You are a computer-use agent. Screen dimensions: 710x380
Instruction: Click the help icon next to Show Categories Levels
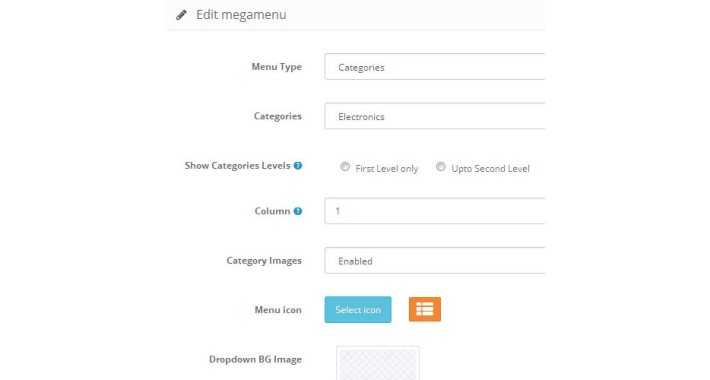(297, 166)
